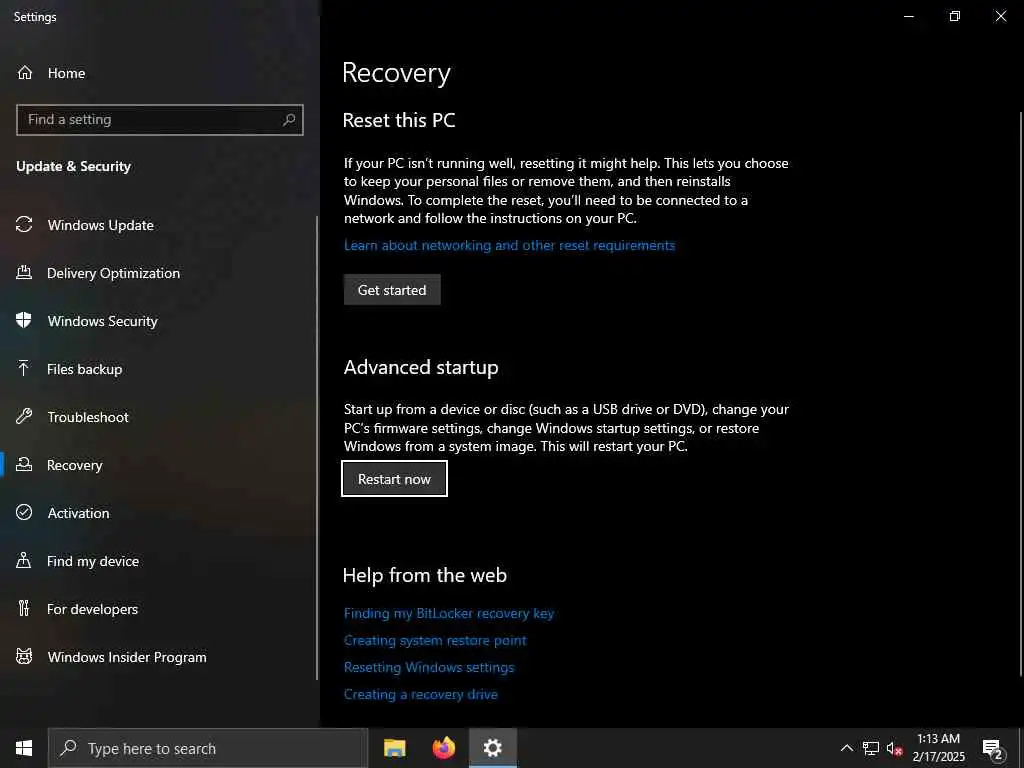Click the Find a setting search box

(159, 120)
